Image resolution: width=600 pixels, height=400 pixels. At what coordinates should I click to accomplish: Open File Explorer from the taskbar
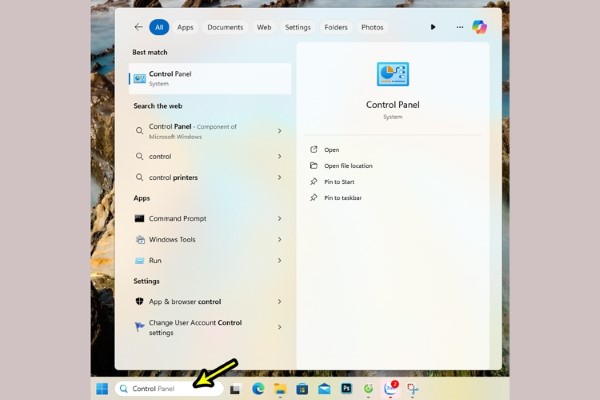[280, 389]
